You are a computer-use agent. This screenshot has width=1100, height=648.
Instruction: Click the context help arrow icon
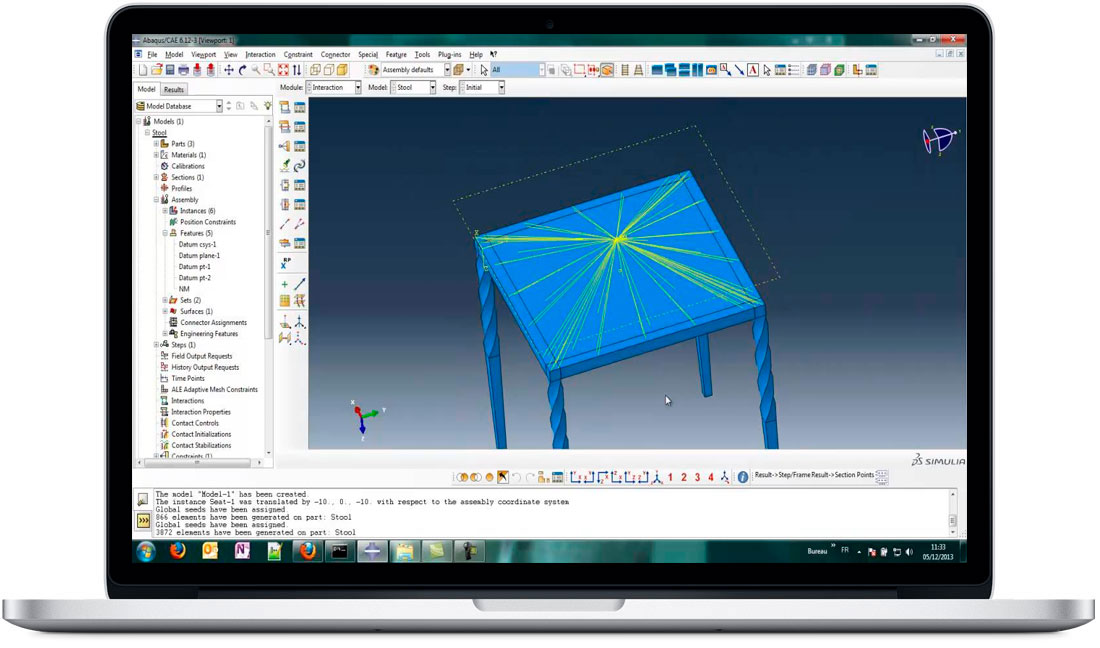click(493, 54)
